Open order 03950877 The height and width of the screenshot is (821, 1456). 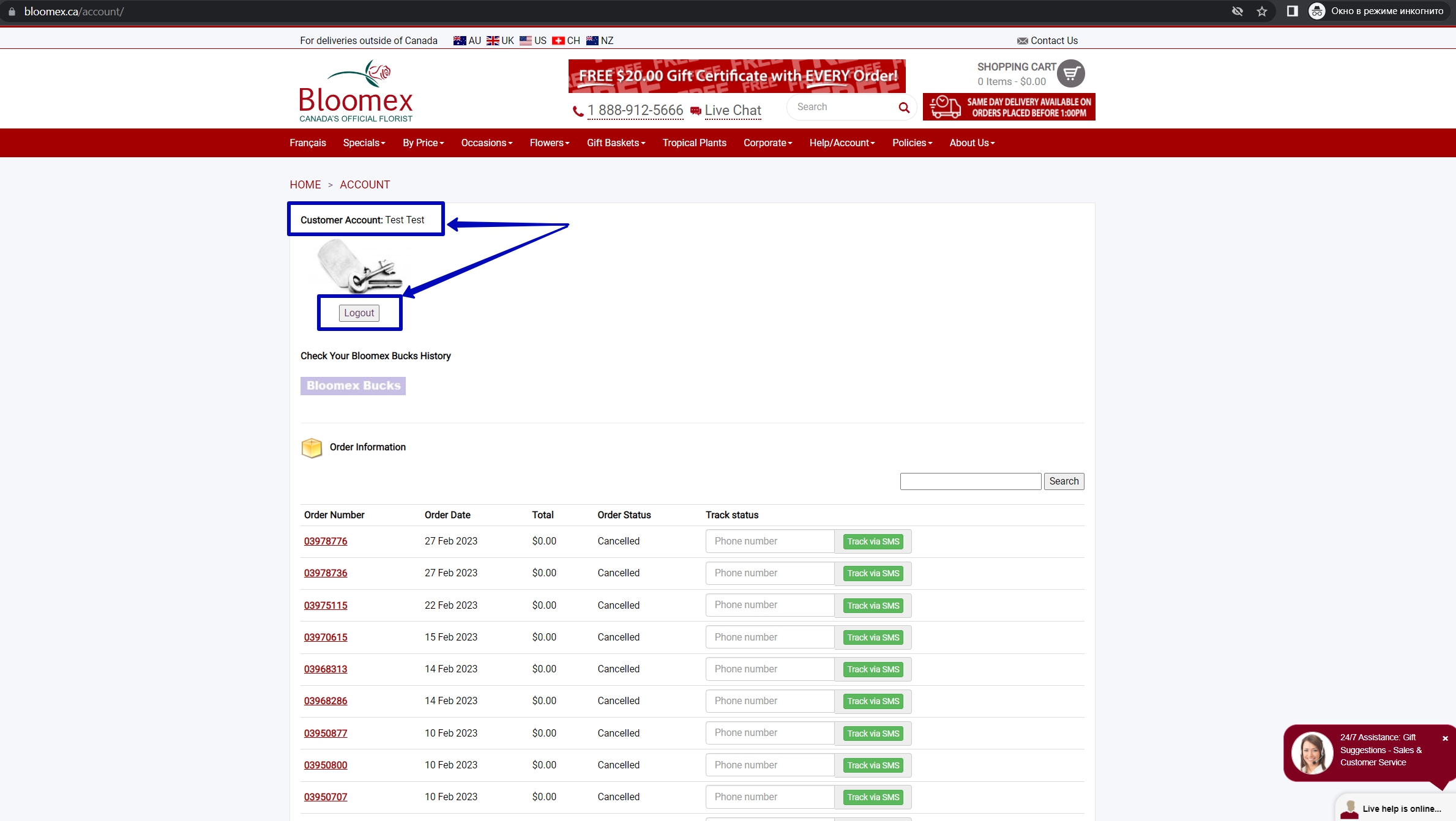pos(326,734)
